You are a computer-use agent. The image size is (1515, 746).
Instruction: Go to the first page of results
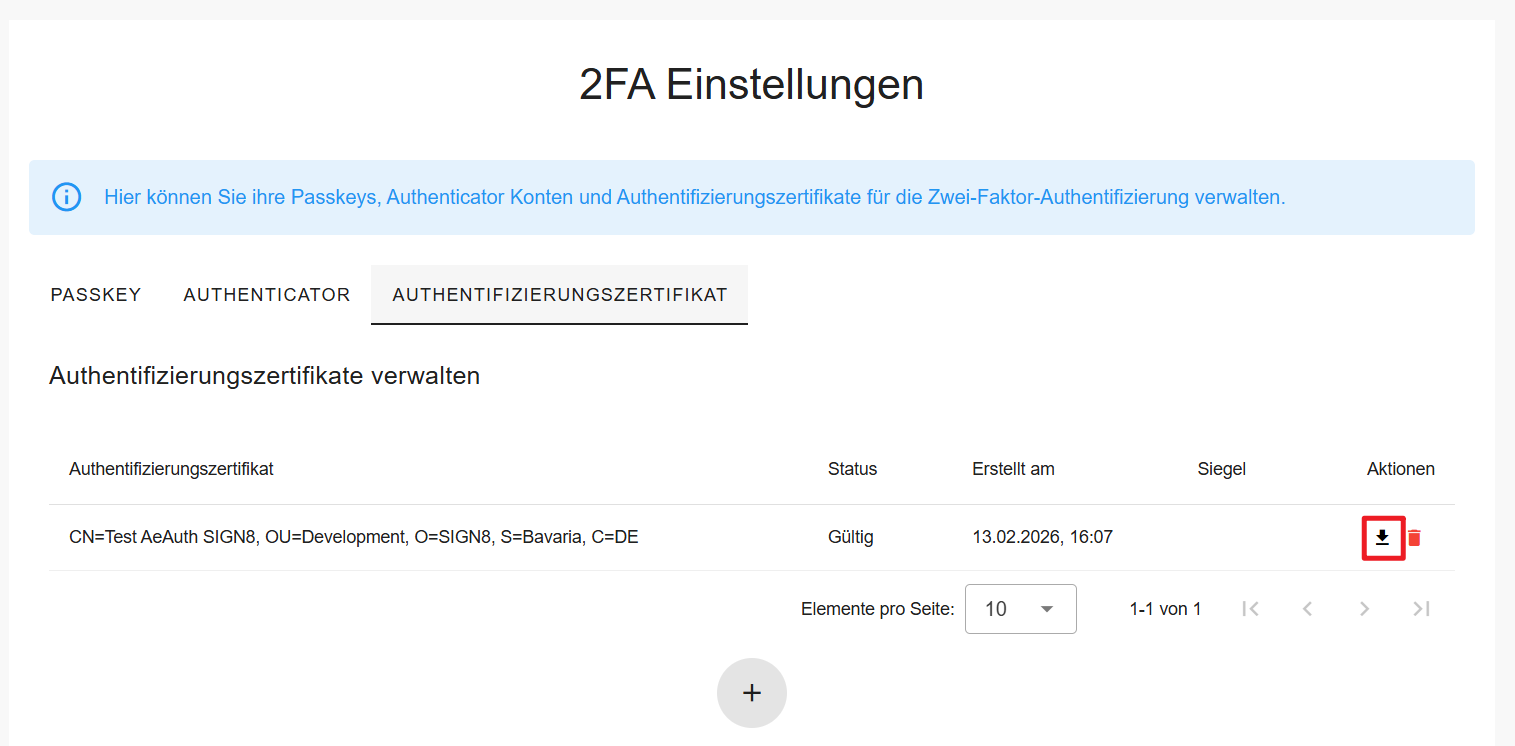pos(1250,609)
